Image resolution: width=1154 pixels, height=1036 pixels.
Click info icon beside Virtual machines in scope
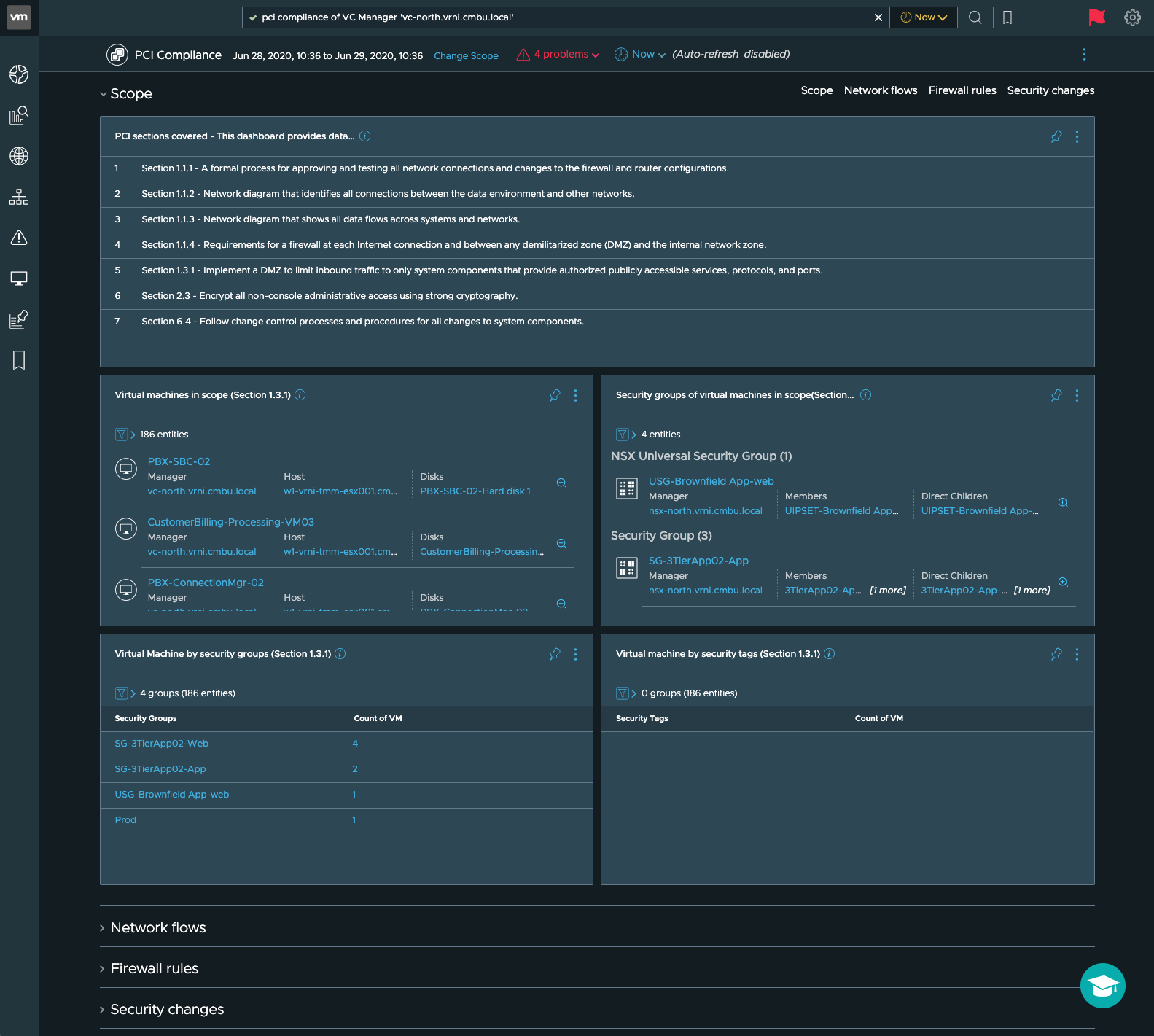300,395
